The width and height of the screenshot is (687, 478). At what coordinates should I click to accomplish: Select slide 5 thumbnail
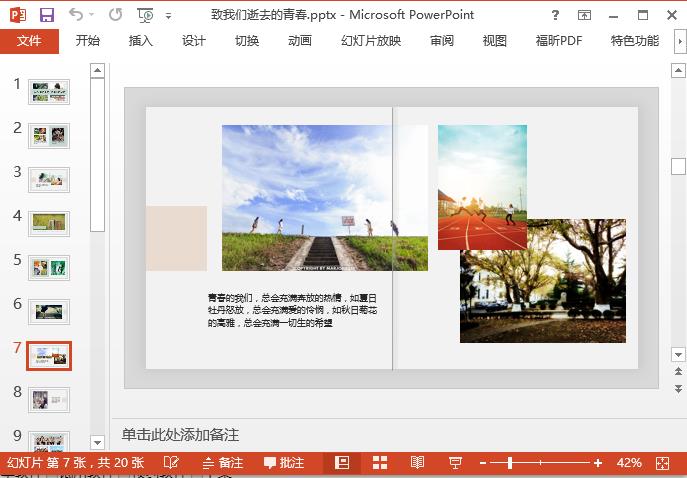point(49,268)
